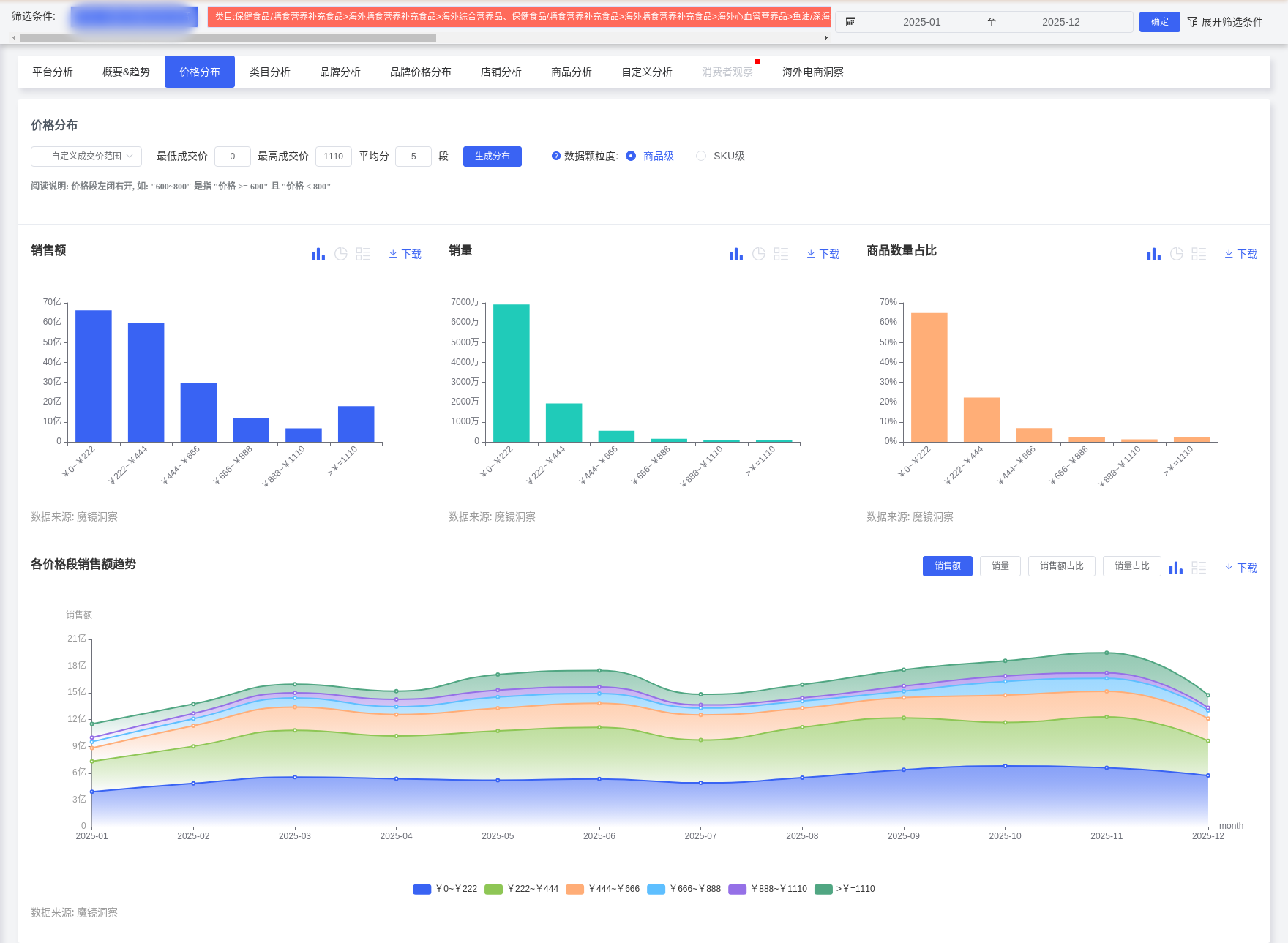This screenshot has width=1288, height=943.
Task: Go to the 品牌分析 tab
Action: click(340, 72)
